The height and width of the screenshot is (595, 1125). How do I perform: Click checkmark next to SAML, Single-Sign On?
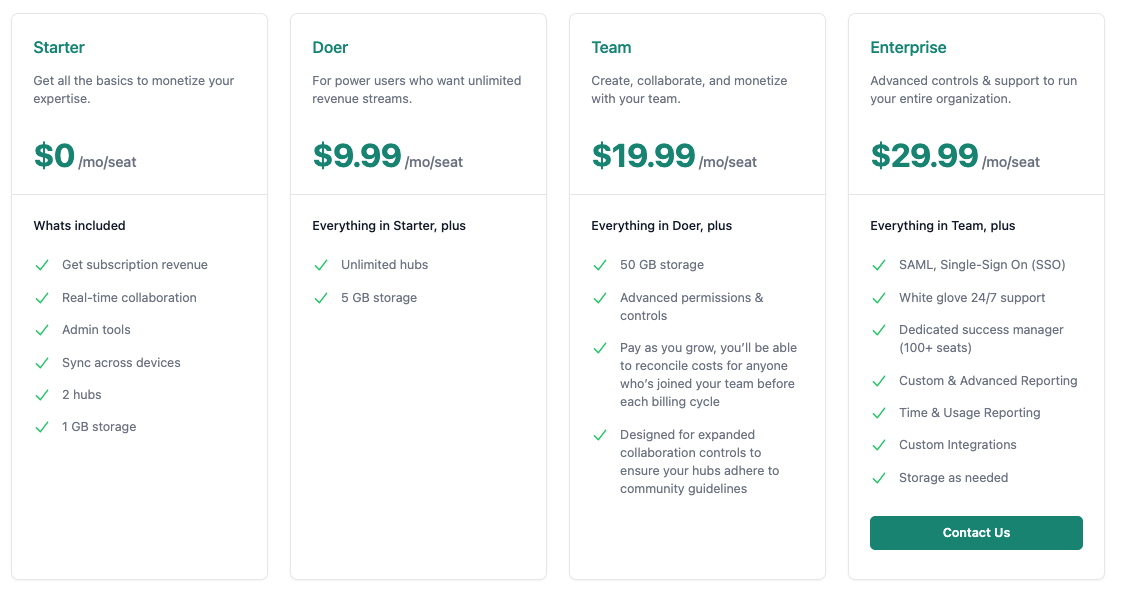(879, 265)
